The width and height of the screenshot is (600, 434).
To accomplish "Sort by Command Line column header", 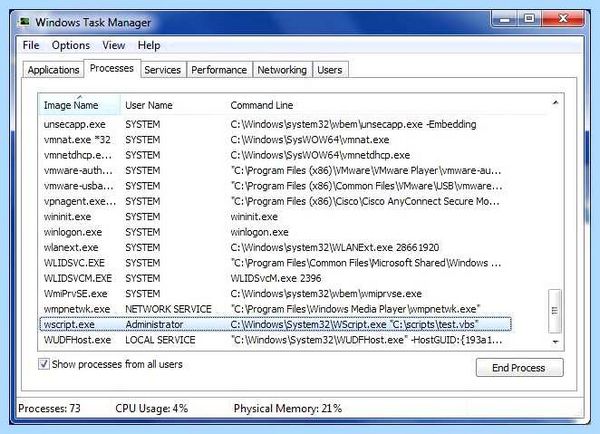I will tap(386, 105).
